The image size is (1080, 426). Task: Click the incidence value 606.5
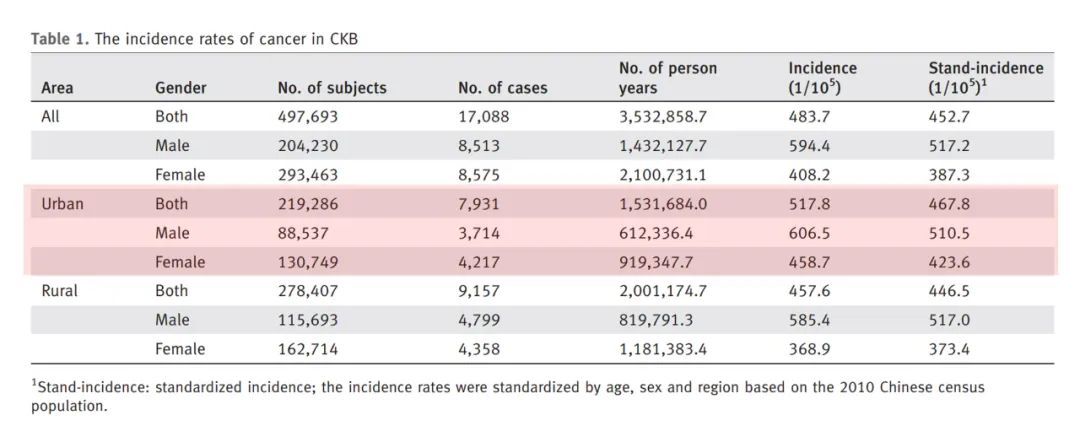pyautogui.click(x=808, y=233)
